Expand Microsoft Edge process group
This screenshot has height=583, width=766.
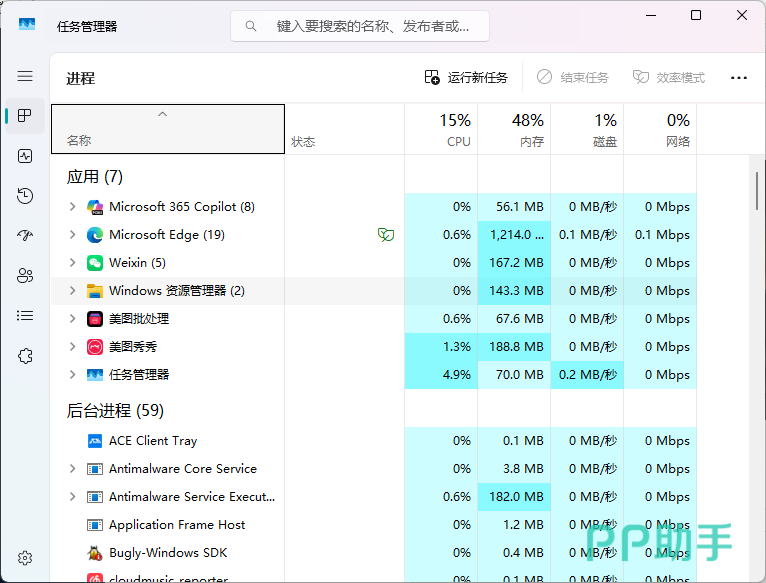[72, 235]
